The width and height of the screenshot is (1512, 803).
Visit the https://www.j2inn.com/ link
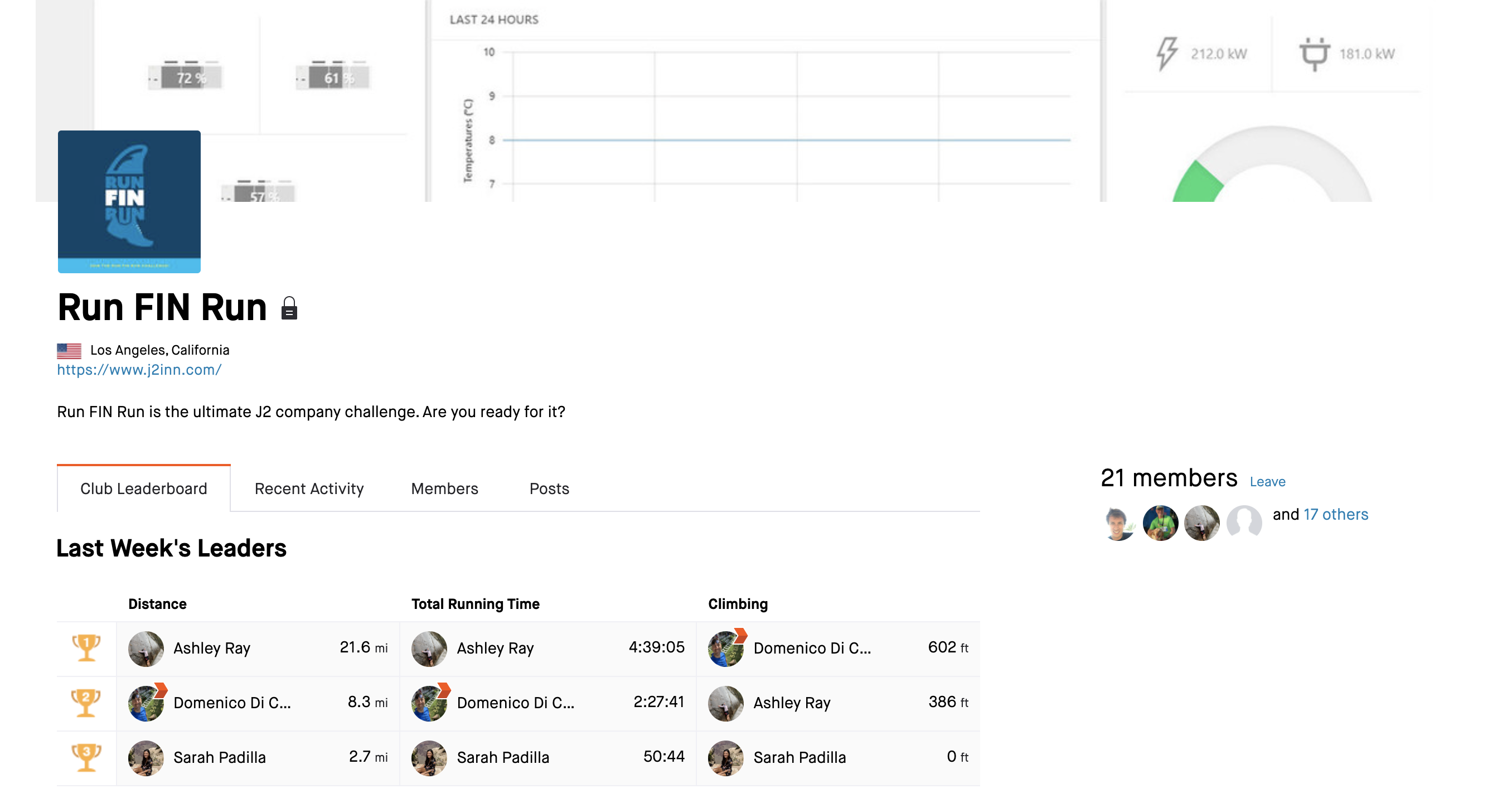pos(139,370)
